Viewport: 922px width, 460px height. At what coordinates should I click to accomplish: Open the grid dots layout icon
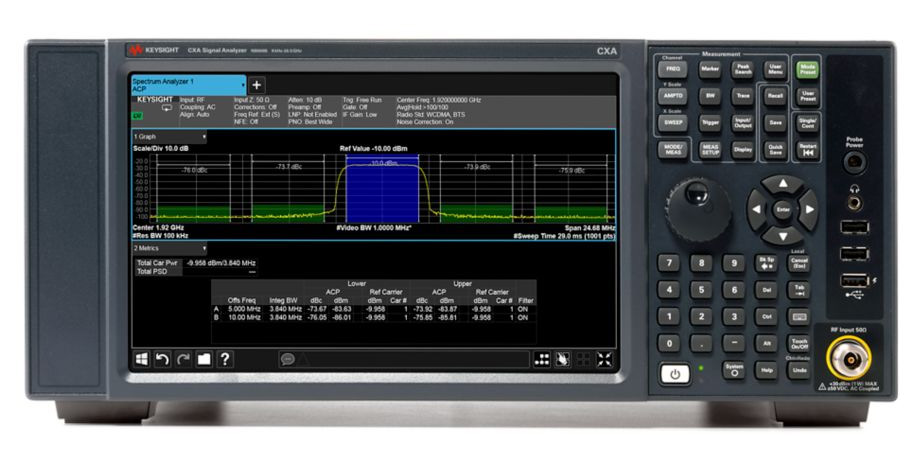(x=542, y=359)
